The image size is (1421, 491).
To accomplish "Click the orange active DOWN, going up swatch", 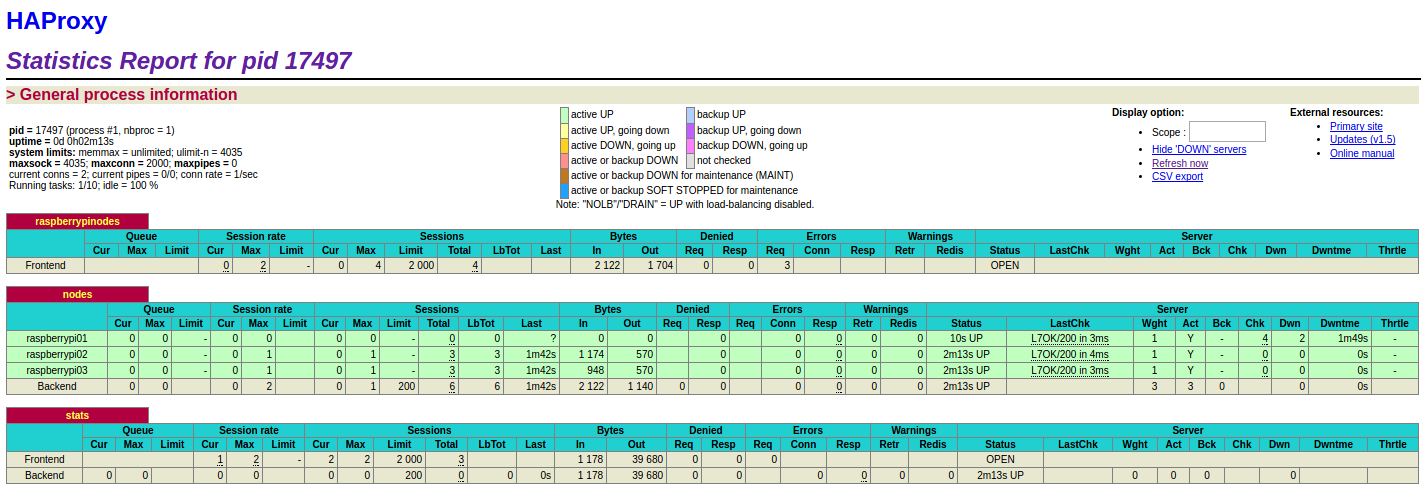I will coord(564,145).
